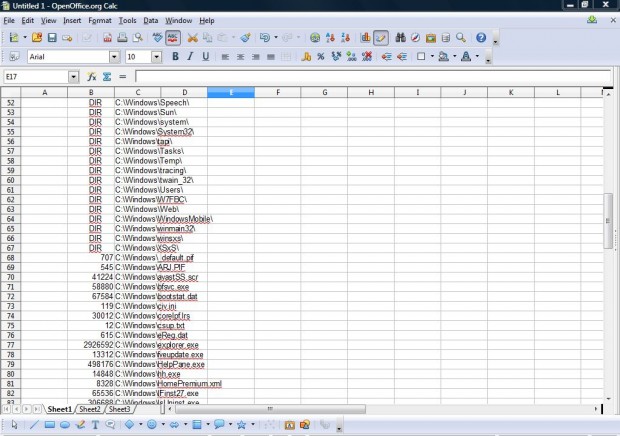Select the Text tool on drawing toolbar
Viewport: 620px width, 436px height.
pos(95,425)
